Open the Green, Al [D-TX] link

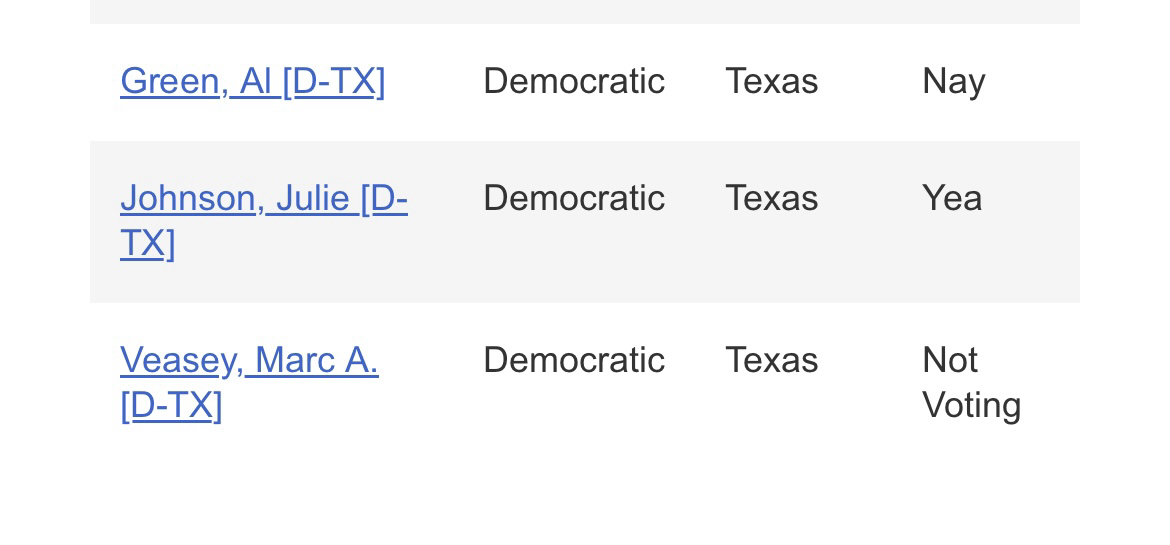[x=252, y=81]
